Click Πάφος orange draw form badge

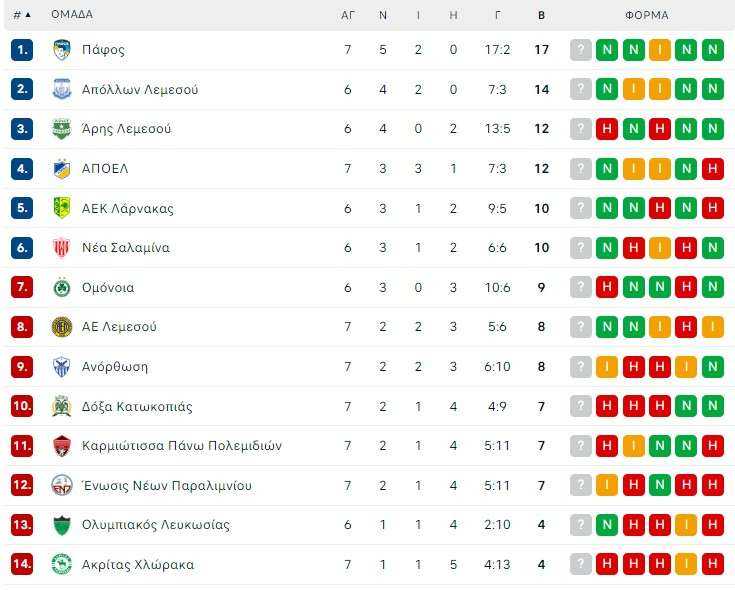(660, 50)
